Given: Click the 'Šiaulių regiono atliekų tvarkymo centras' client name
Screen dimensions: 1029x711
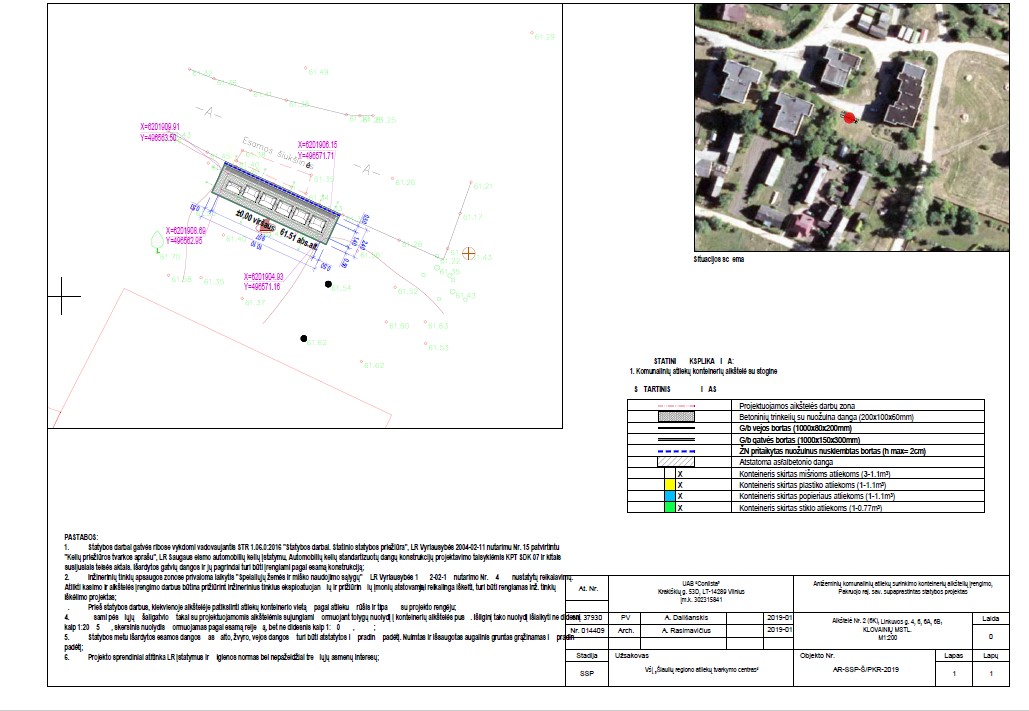Looking at the screenshot, I should click(x=702, y=670).
